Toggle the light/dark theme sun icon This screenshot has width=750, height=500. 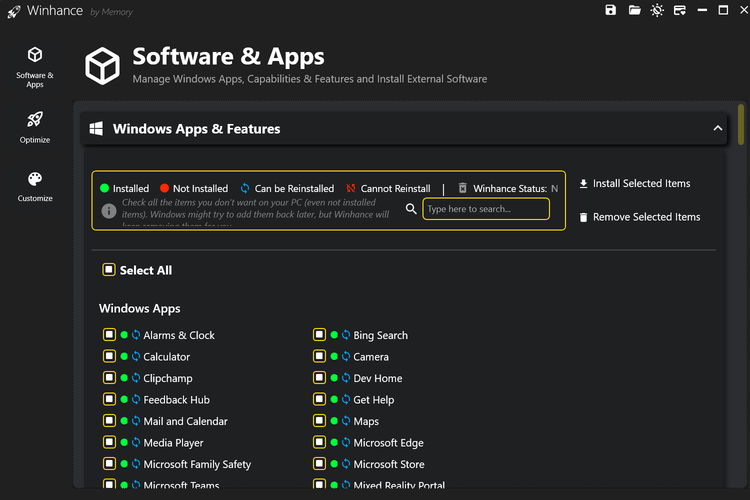[x=657, y=11]
